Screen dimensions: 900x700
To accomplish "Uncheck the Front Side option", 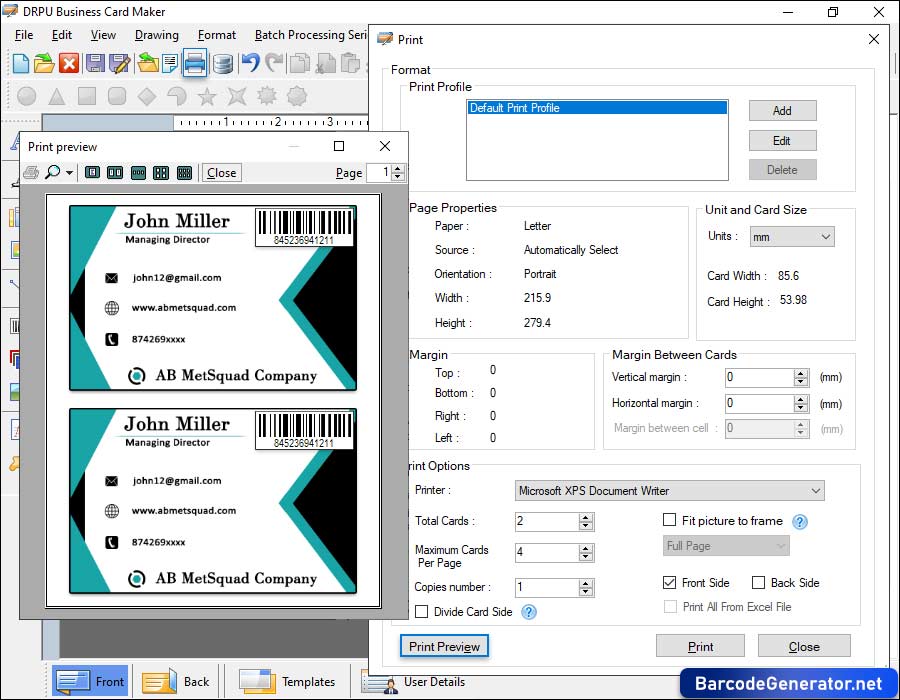I will click(670, 582).
